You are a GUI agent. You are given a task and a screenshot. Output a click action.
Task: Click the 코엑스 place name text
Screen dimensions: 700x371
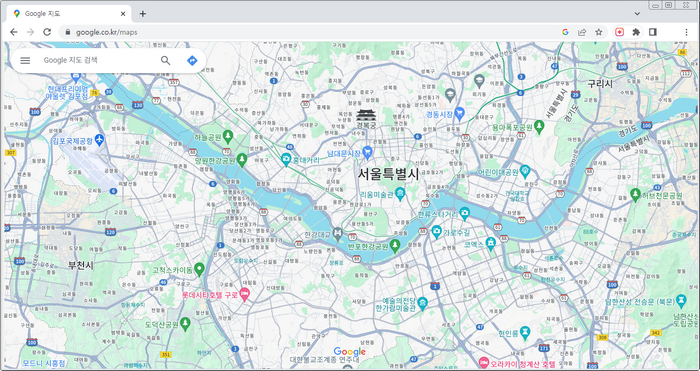474,245
